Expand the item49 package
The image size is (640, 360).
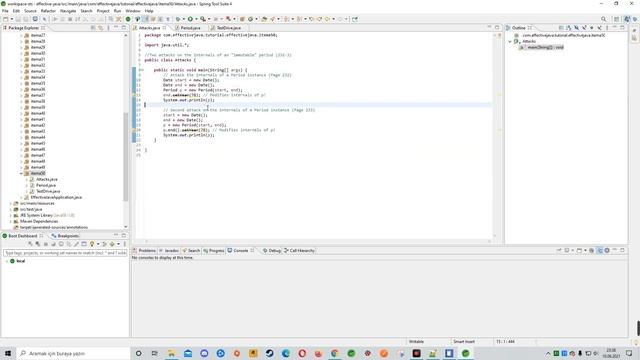[21, 167]
